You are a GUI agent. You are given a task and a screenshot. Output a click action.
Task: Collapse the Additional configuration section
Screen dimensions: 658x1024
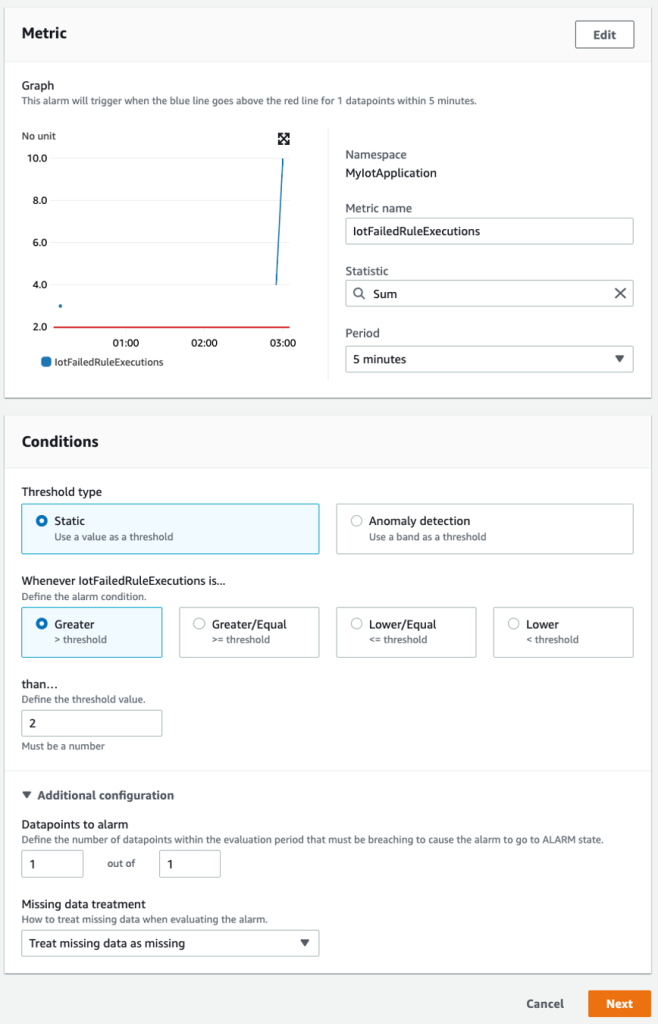[25, 795]
